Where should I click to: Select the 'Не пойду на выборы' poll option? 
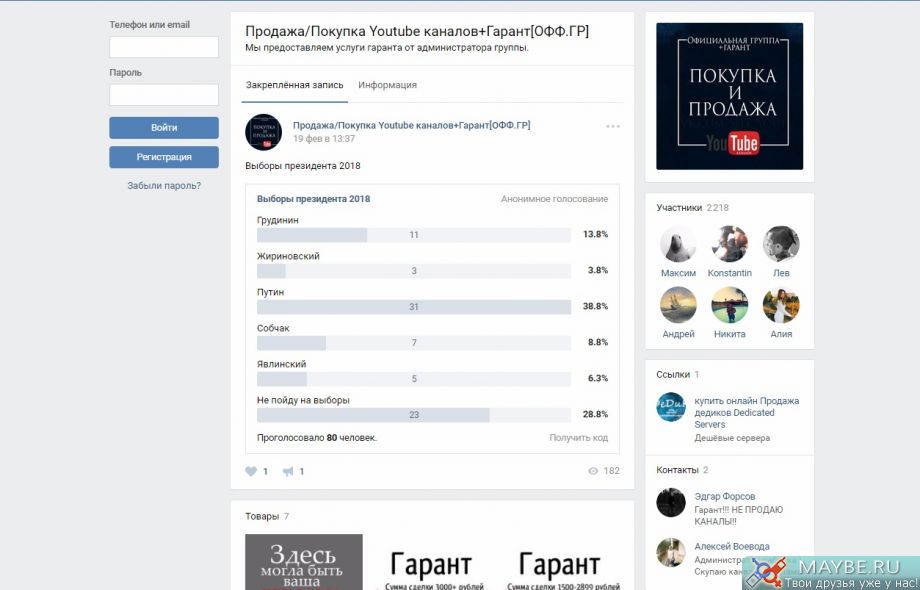click(x=414, y=415)
